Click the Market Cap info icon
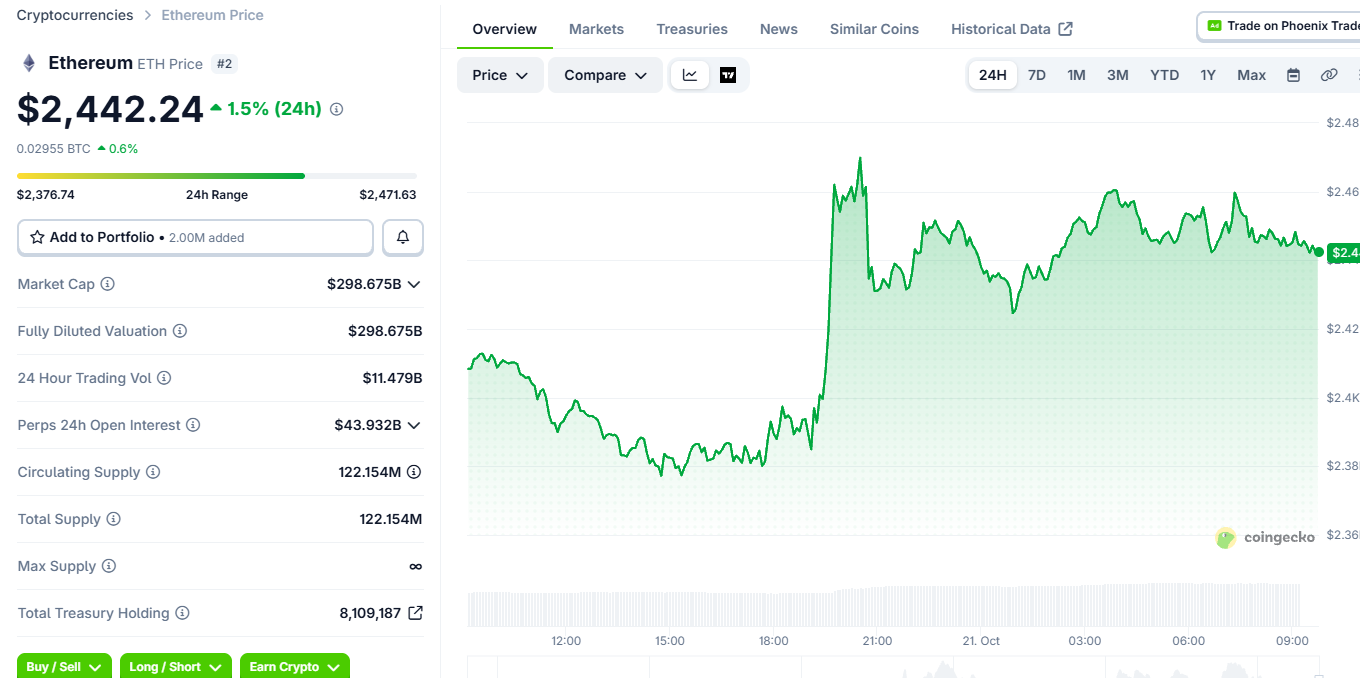This screenshot has height=678, width=1360. [108, 284]
